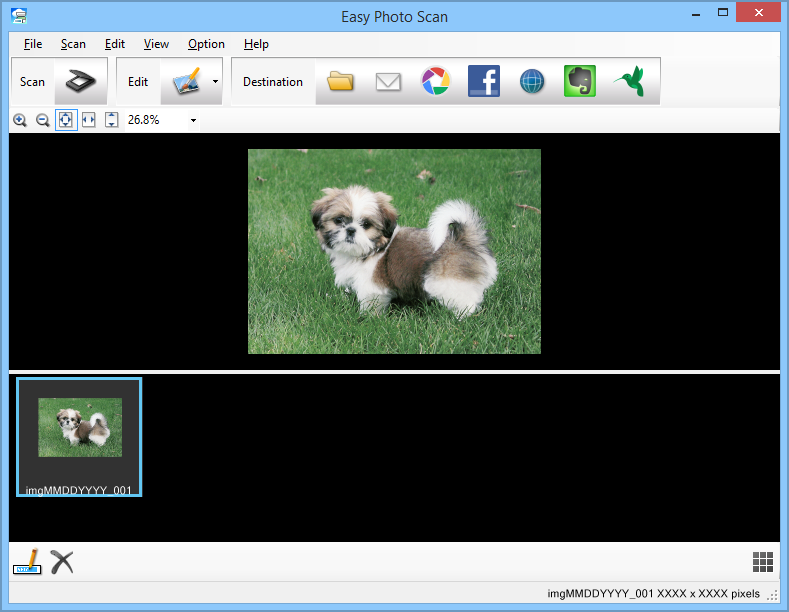
Task: Select the web folder globe destination
Action: 532,82
